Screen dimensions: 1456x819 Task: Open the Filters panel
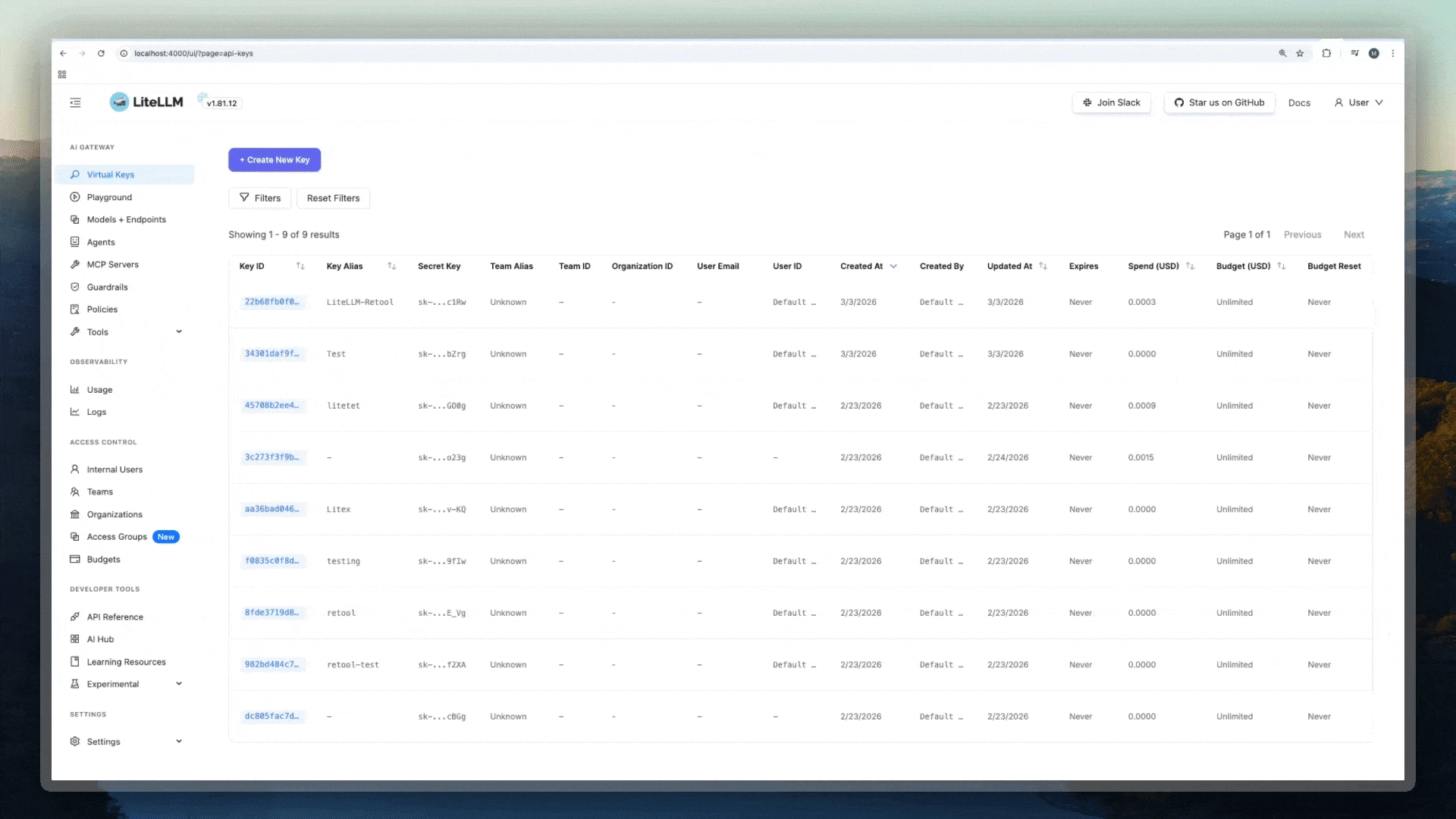260,198
